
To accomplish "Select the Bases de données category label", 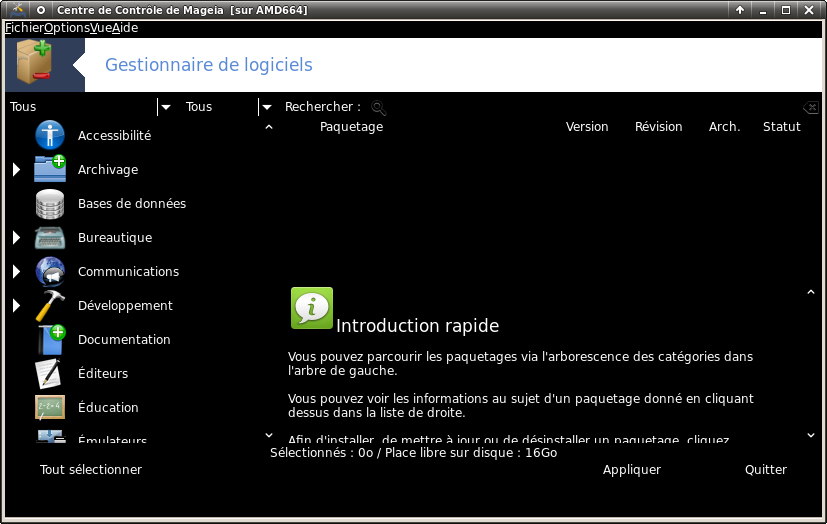I will click(132, 203).
